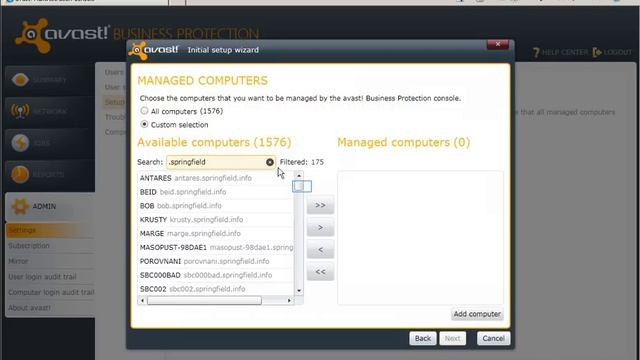Open Computer login audit trail
This screenshot has height=360, width=640.
coord(50,292)
